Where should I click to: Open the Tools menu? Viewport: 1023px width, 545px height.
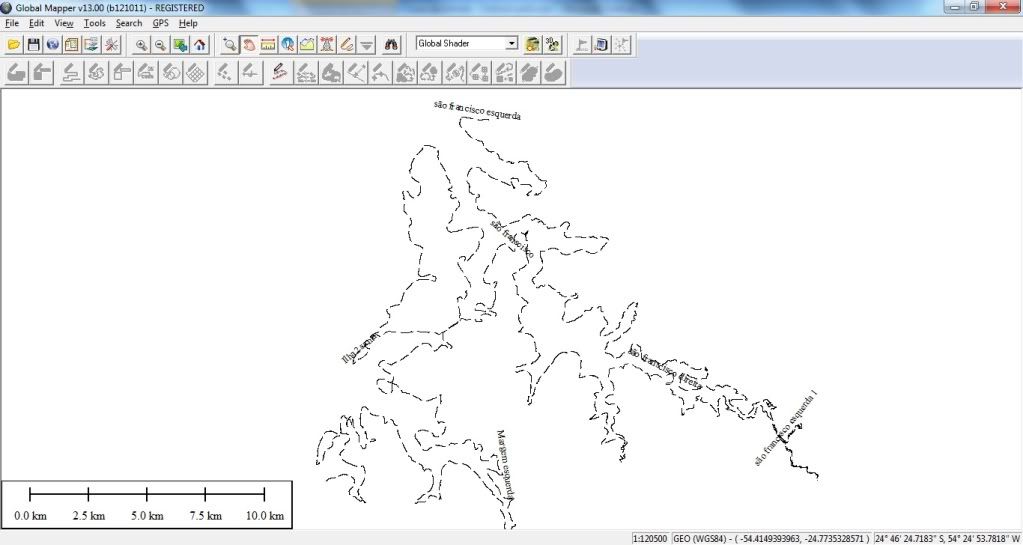pyautogui.click(x=94, y=23)
